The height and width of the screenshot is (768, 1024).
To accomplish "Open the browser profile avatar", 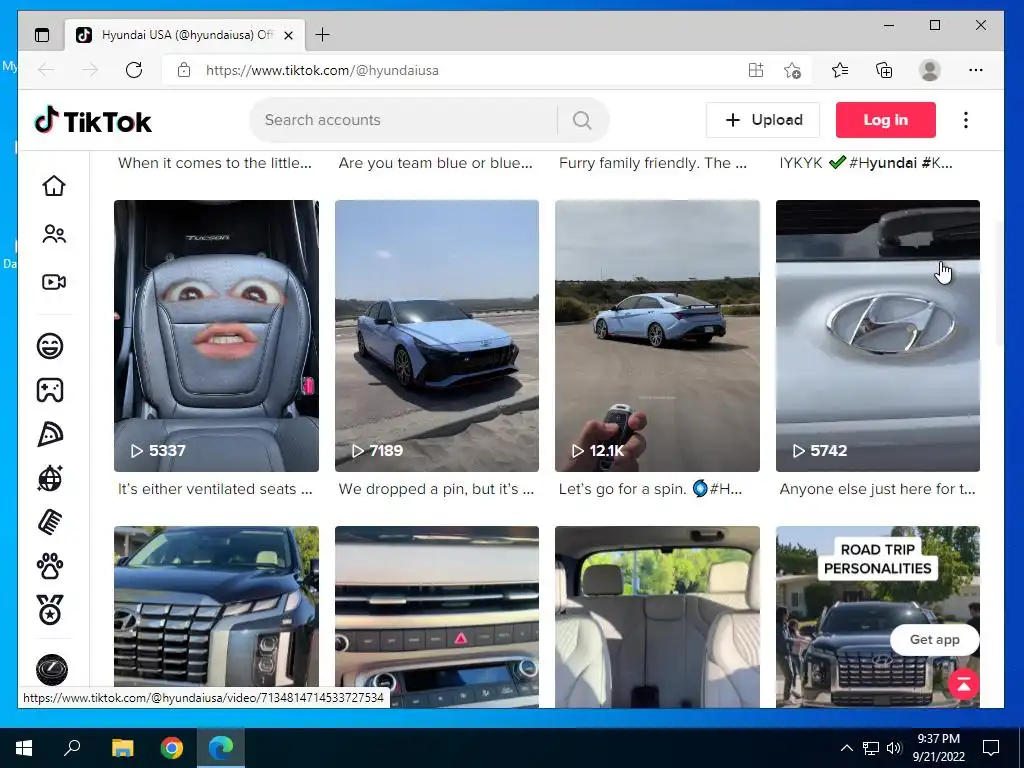I will coord(929,70).
